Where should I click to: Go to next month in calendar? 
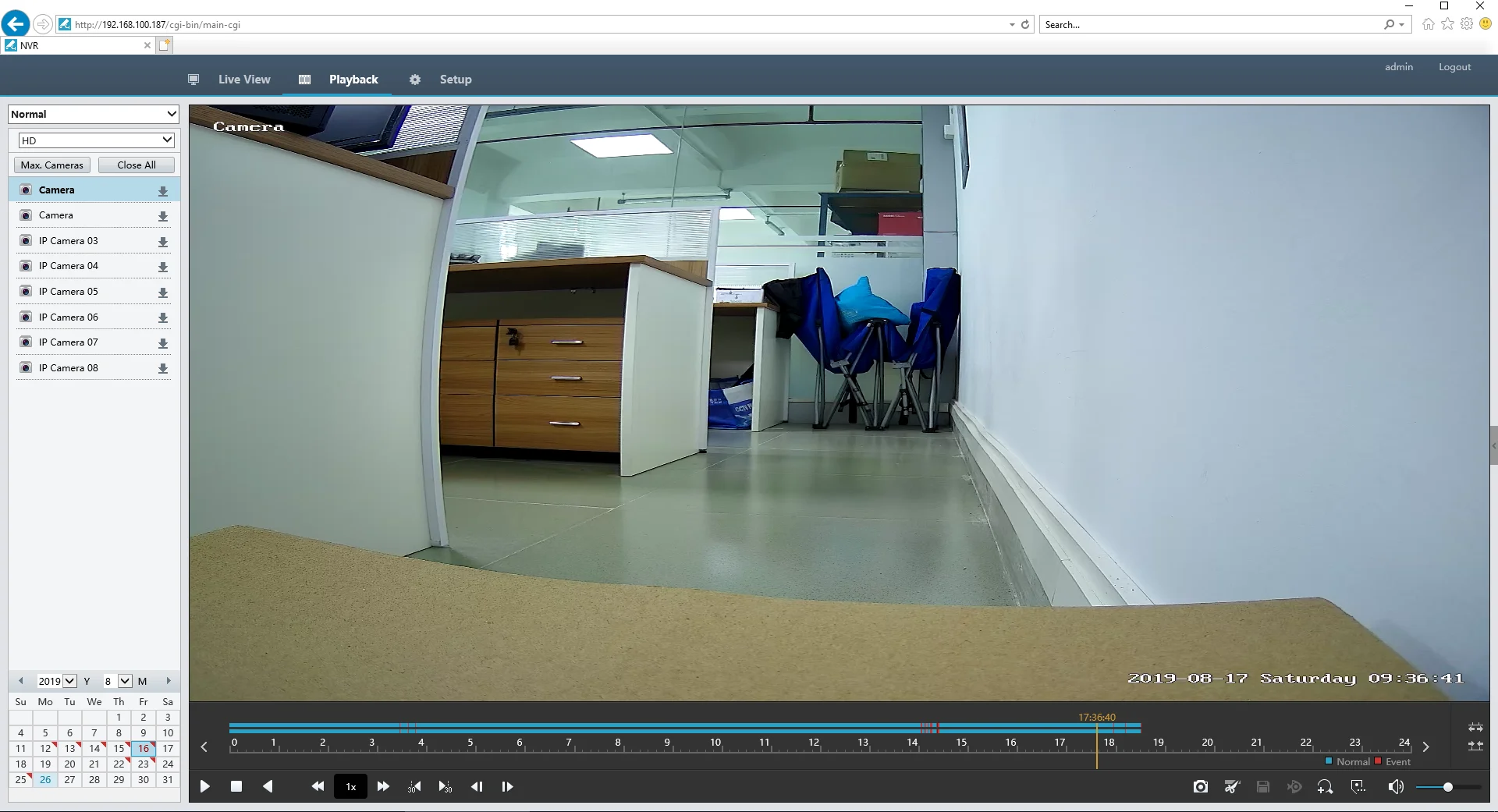pos(168,681)
